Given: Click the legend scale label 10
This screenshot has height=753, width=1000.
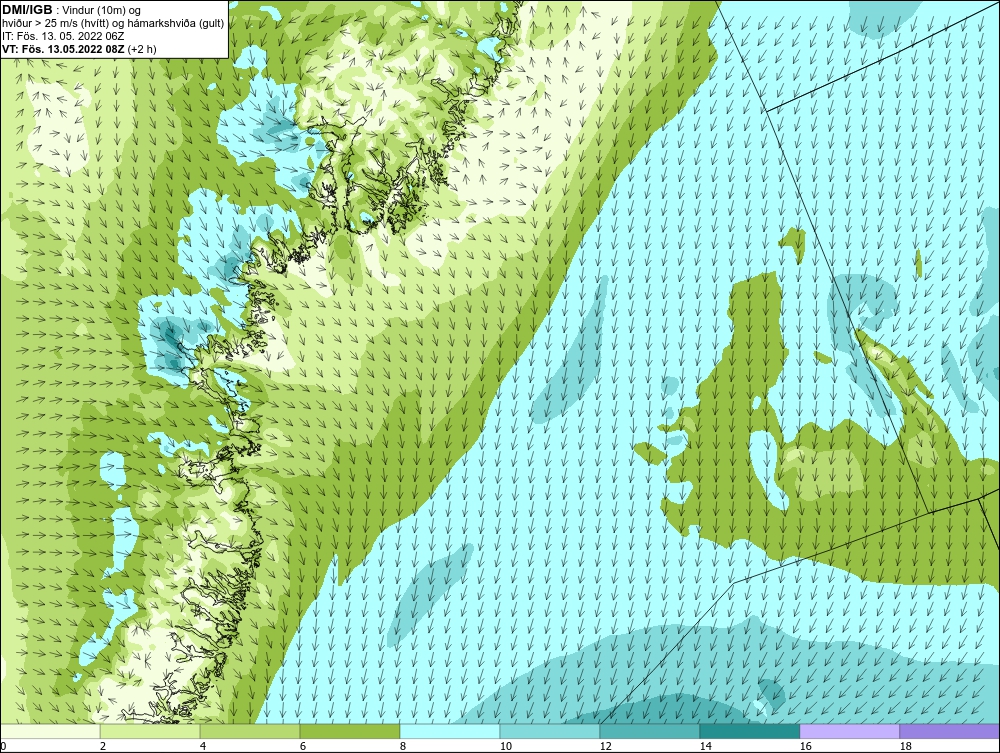Looking at the screenshot, I should click(505, 746).
